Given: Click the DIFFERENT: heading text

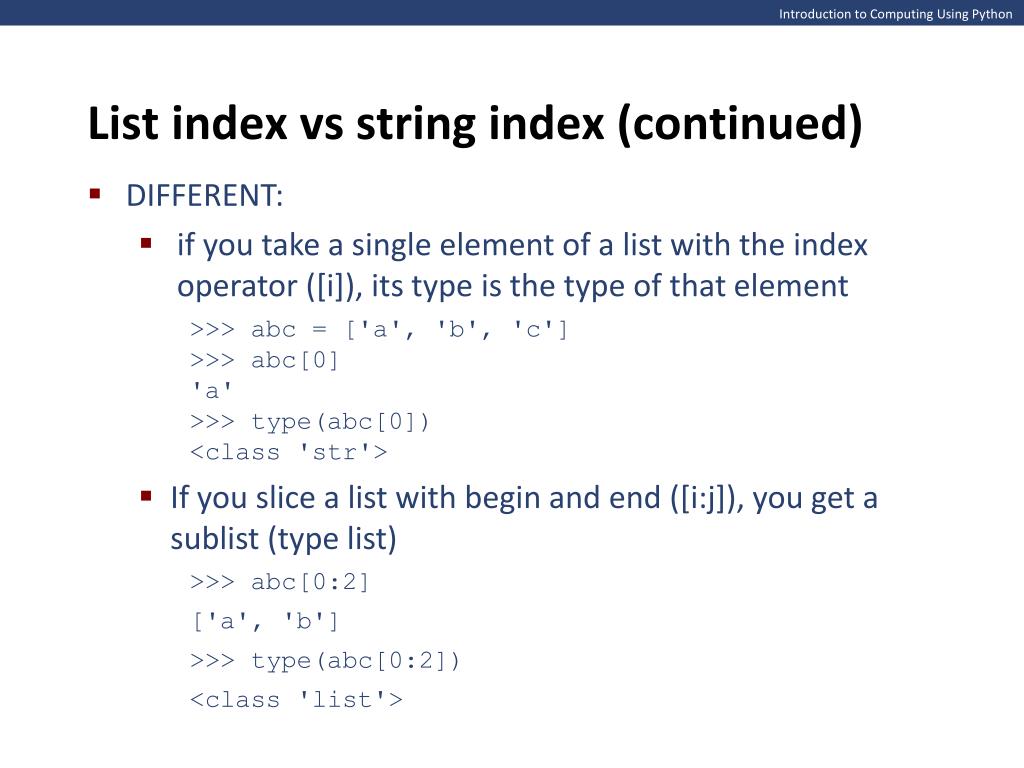Looking at the screenshot, I should [x=204, y=195].
